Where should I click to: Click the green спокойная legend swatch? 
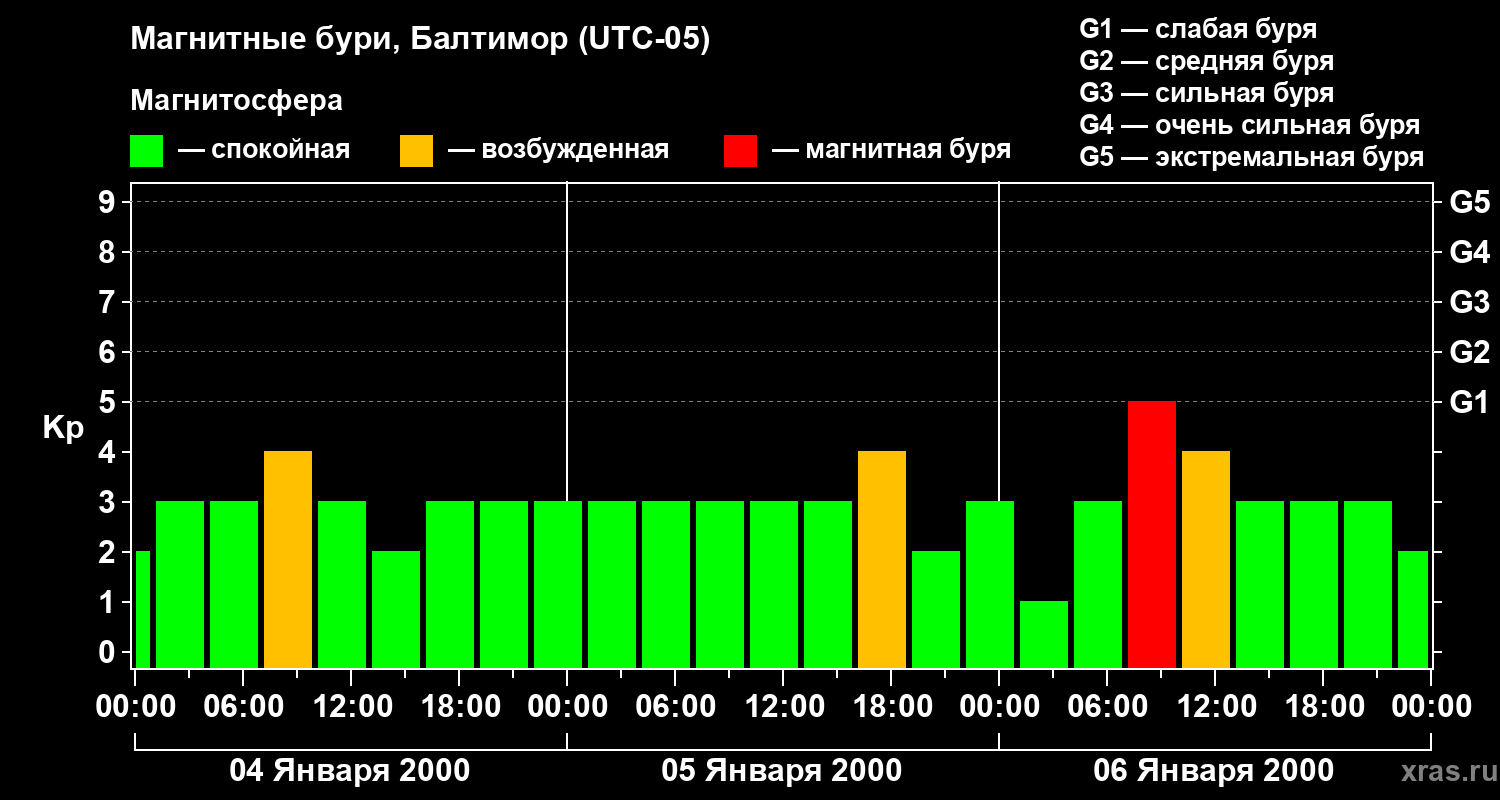point(147,151)
